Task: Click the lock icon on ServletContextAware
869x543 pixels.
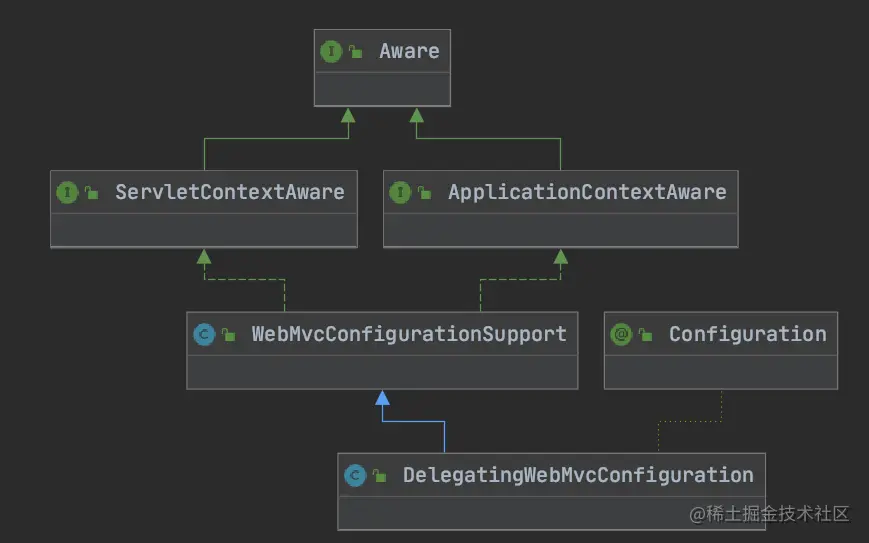Action: (x=92, y=193)
